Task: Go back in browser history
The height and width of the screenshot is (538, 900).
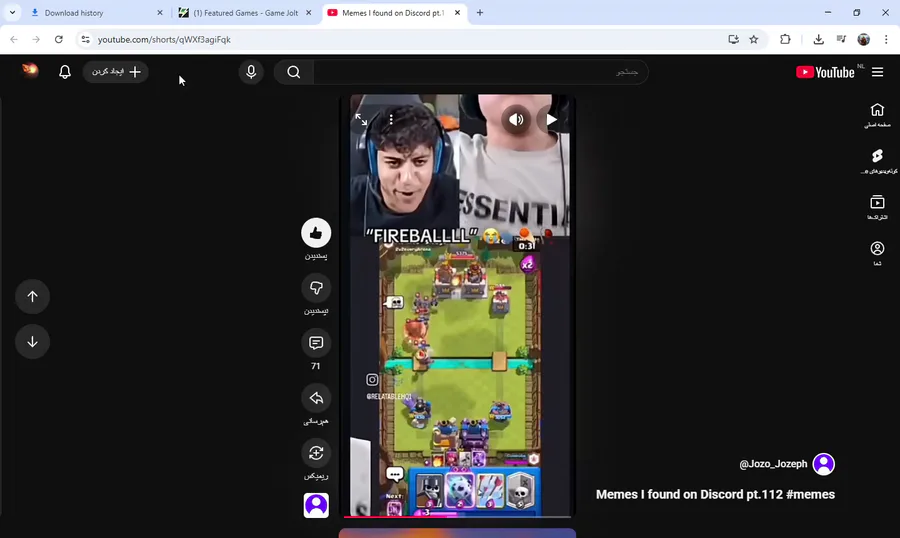Action: tap(14, 40)
